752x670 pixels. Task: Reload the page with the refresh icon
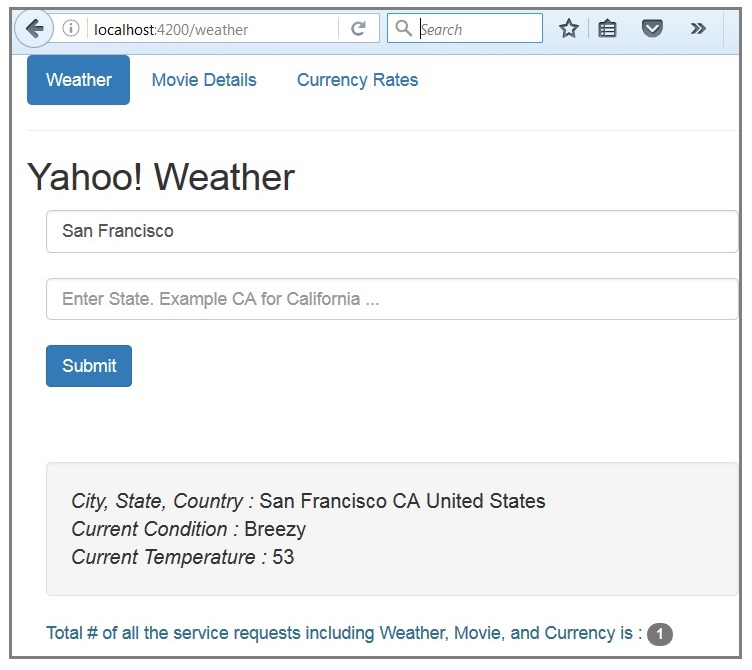358,29
